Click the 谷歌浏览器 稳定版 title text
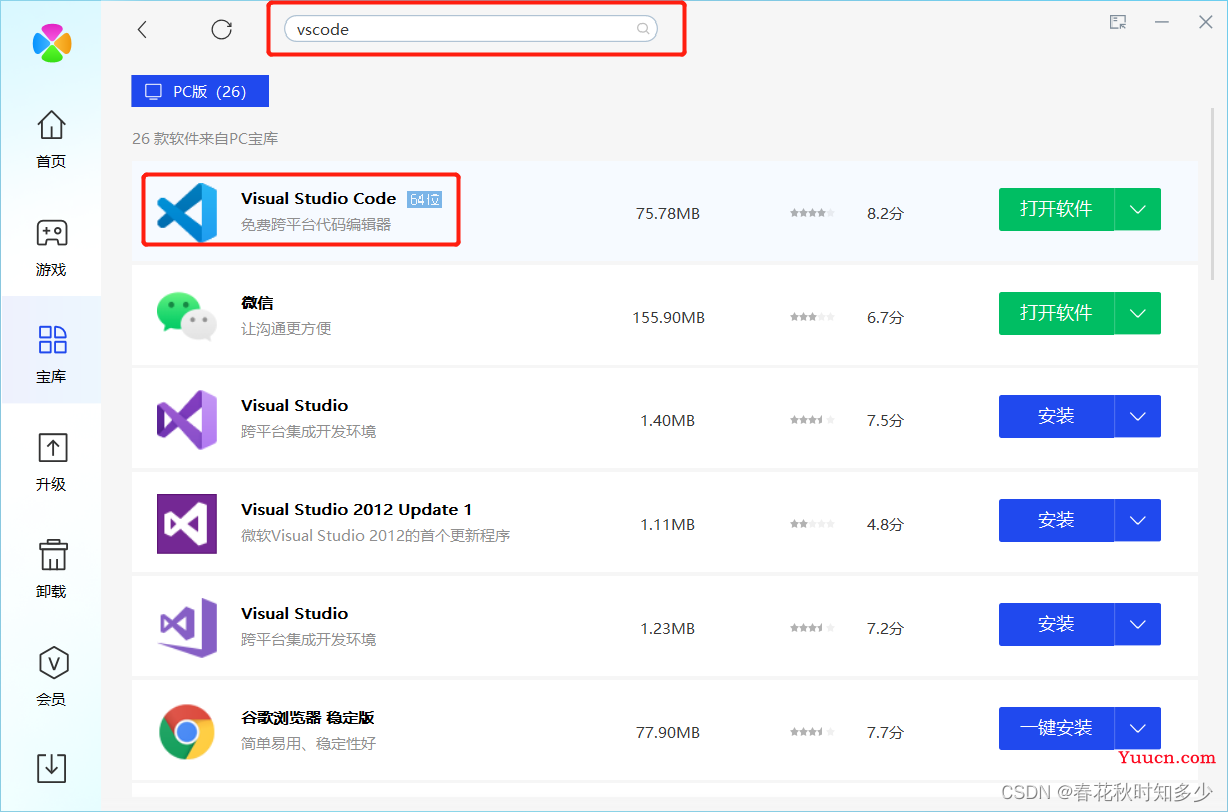Viewport: 1228px width, 812px height. click(x=308, y=717)
